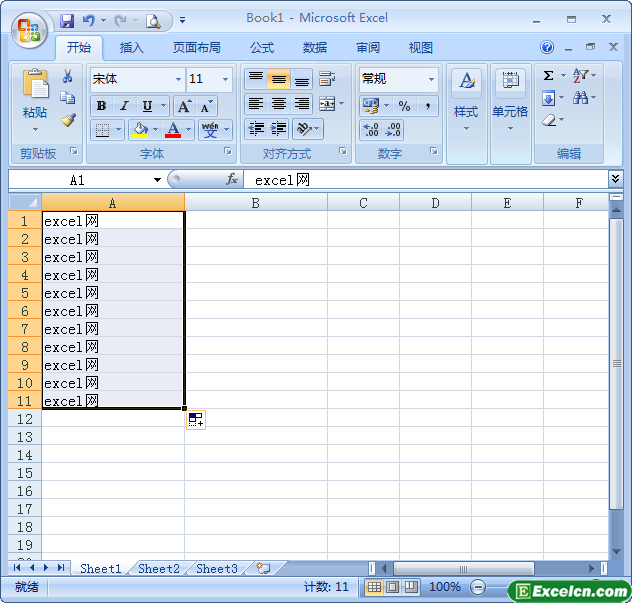
Task: Click the Cut scissors icon
Action: (68, 77)
